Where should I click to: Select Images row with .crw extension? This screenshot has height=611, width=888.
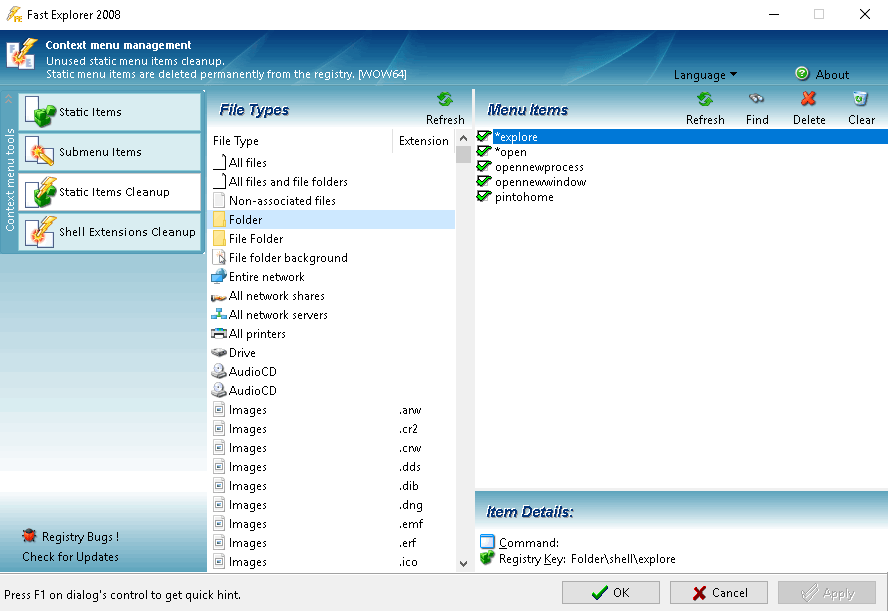(331, 448)
